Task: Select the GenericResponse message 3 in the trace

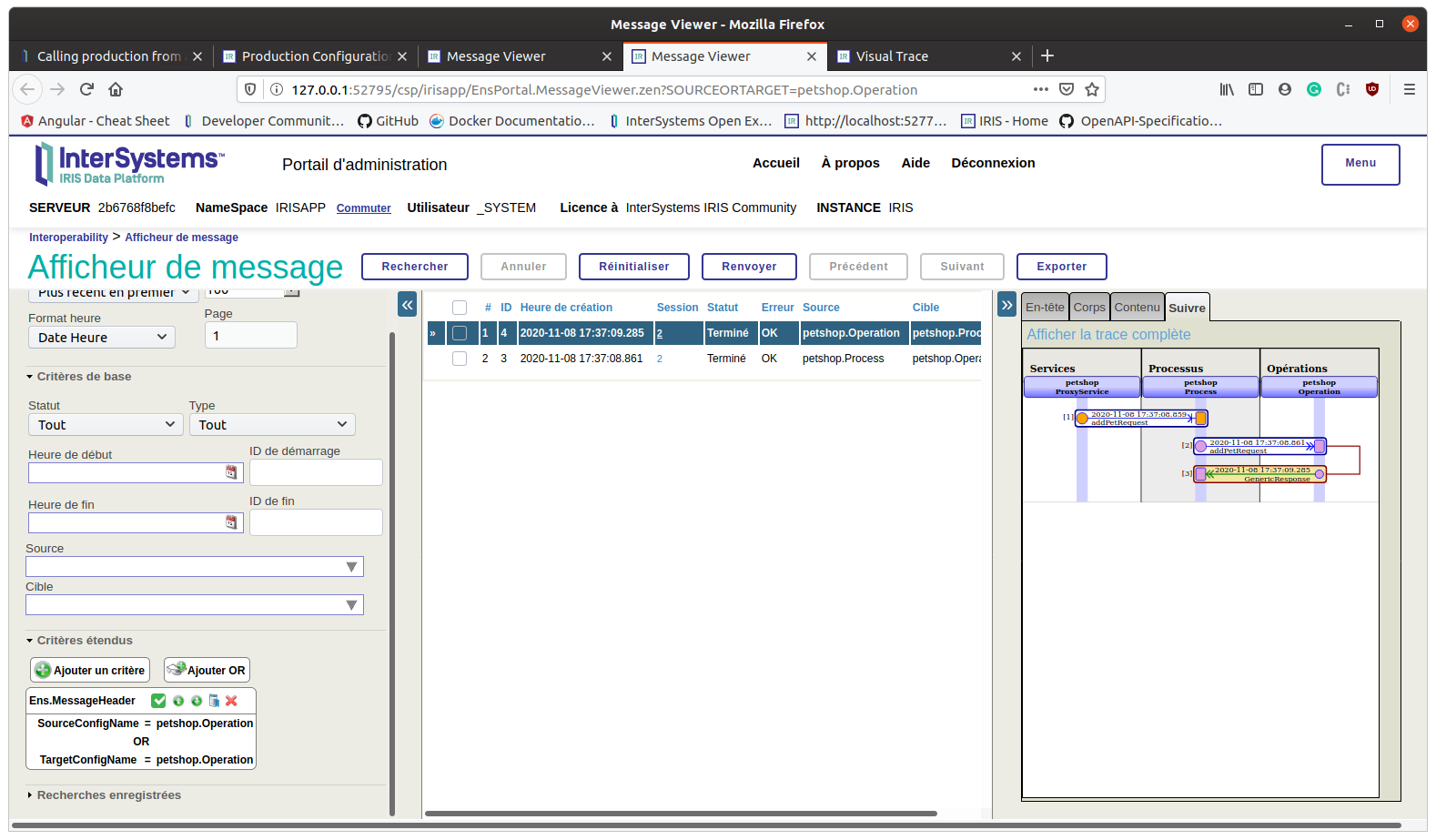Action: click(x=1260, y=474)
